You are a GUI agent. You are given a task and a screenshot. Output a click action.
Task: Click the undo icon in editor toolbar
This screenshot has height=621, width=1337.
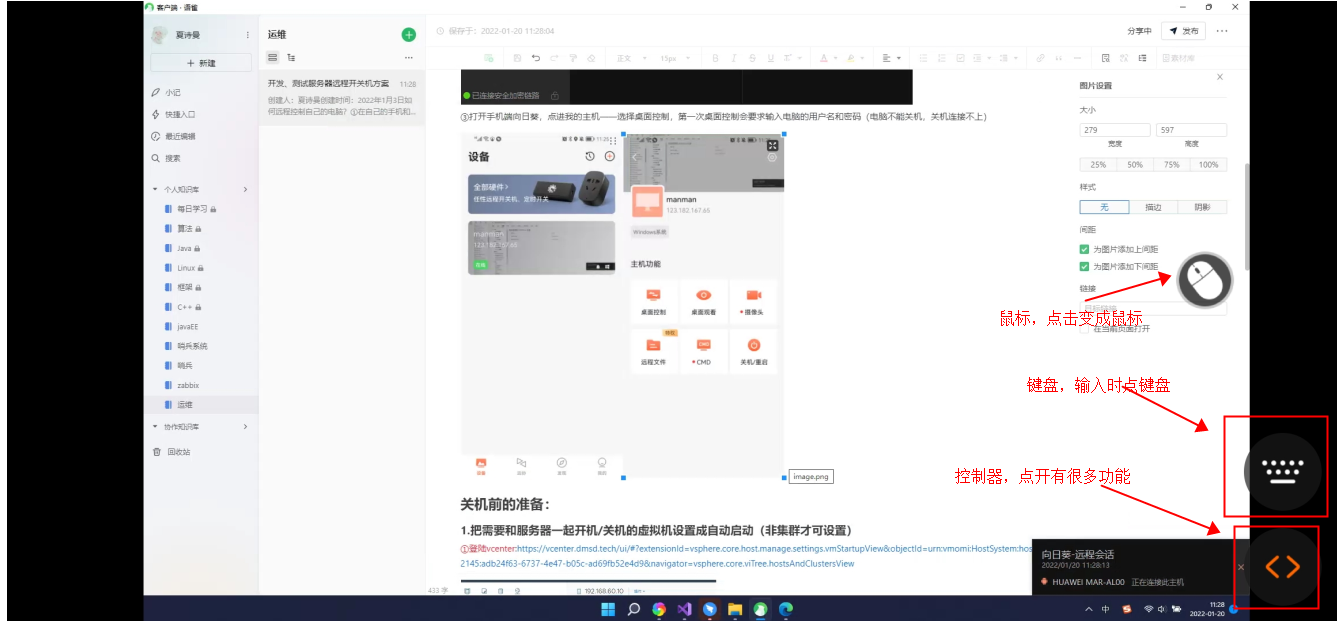click(536, 58)
